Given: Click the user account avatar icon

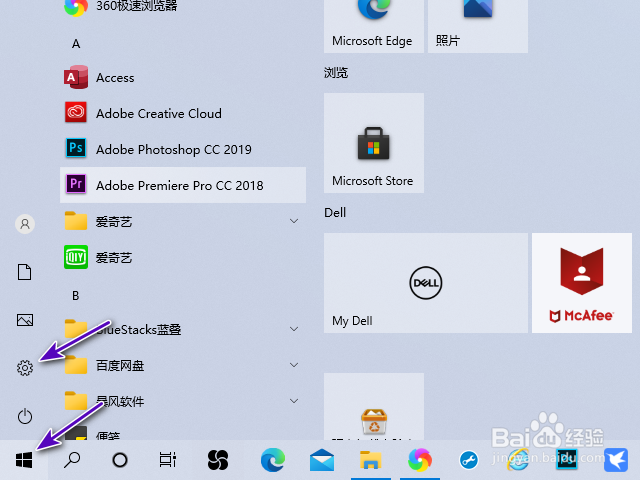Looking at the screenshot, I should pos(25,224).
